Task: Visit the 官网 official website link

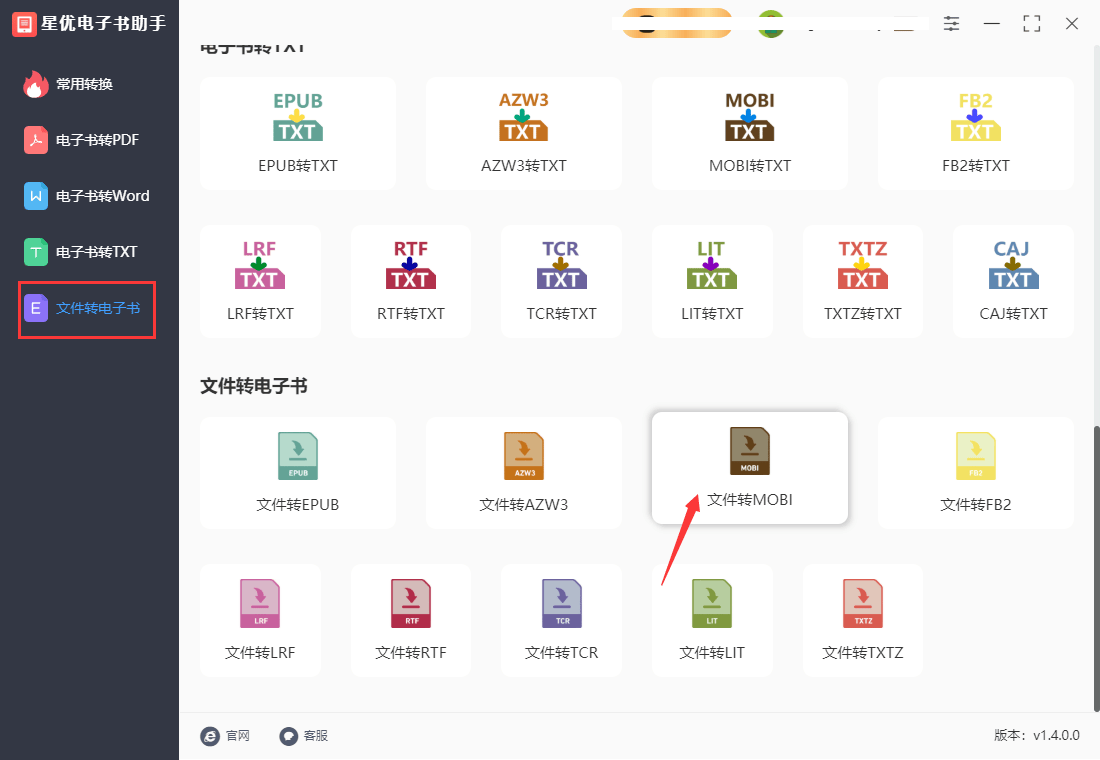Action: [226, 735]
